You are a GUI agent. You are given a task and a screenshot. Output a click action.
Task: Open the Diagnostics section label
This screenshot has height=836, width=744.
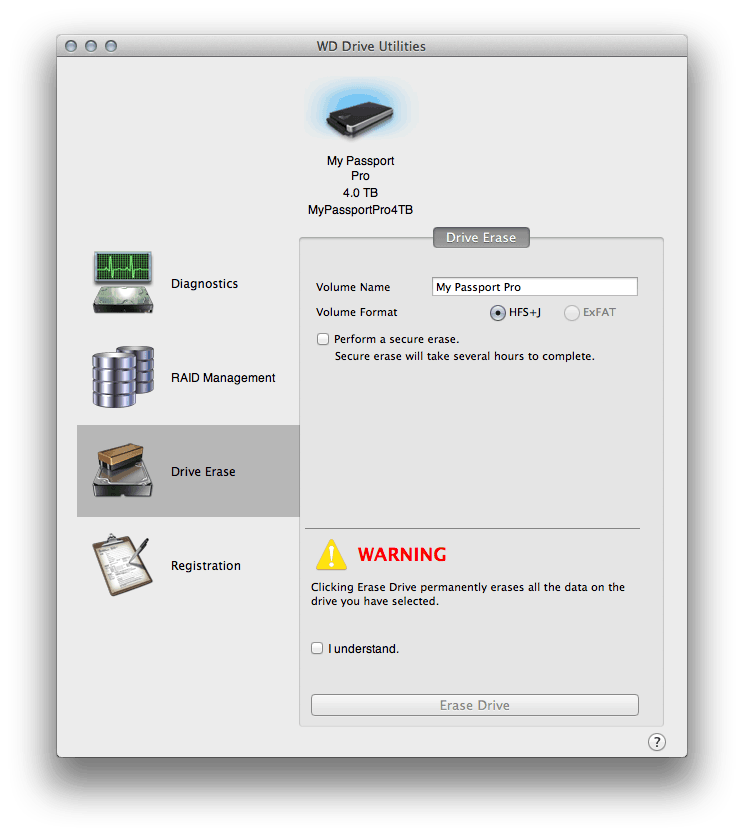204,284
